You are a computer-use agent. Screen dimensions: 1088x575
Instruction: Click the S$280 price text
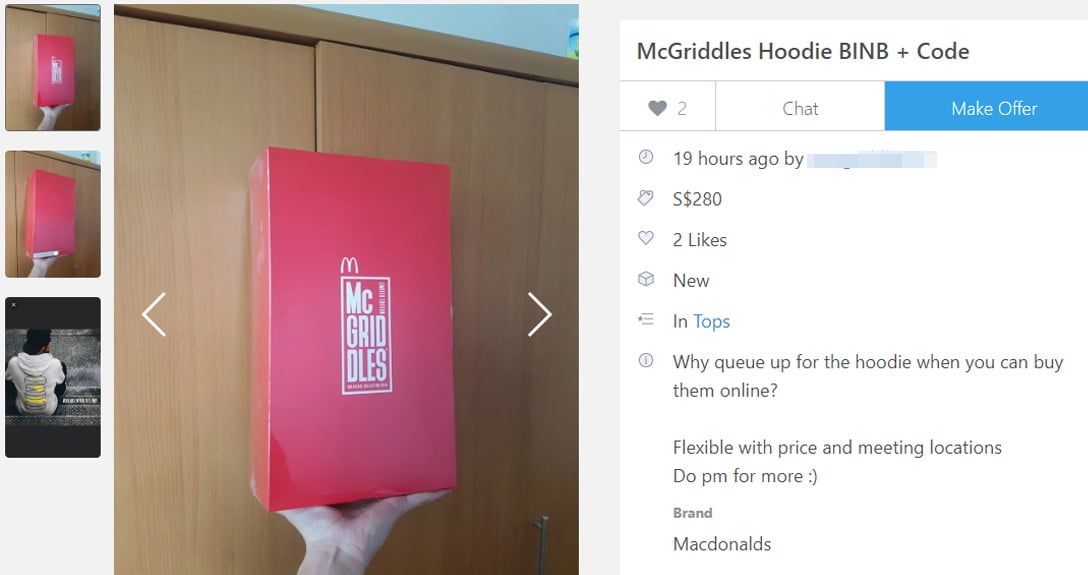pos(697,200)
